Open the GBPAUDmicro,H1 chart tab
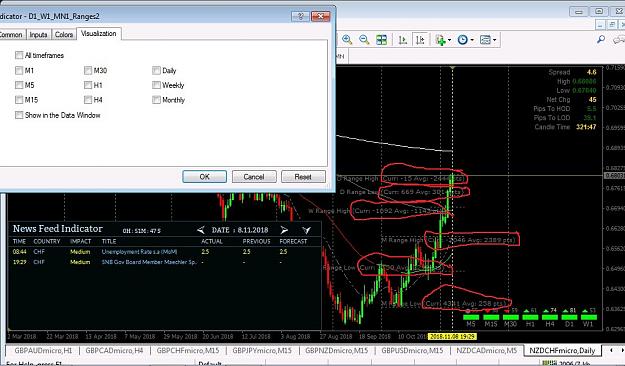The width and height of the screenshot is (625, 366). [43, 350]
